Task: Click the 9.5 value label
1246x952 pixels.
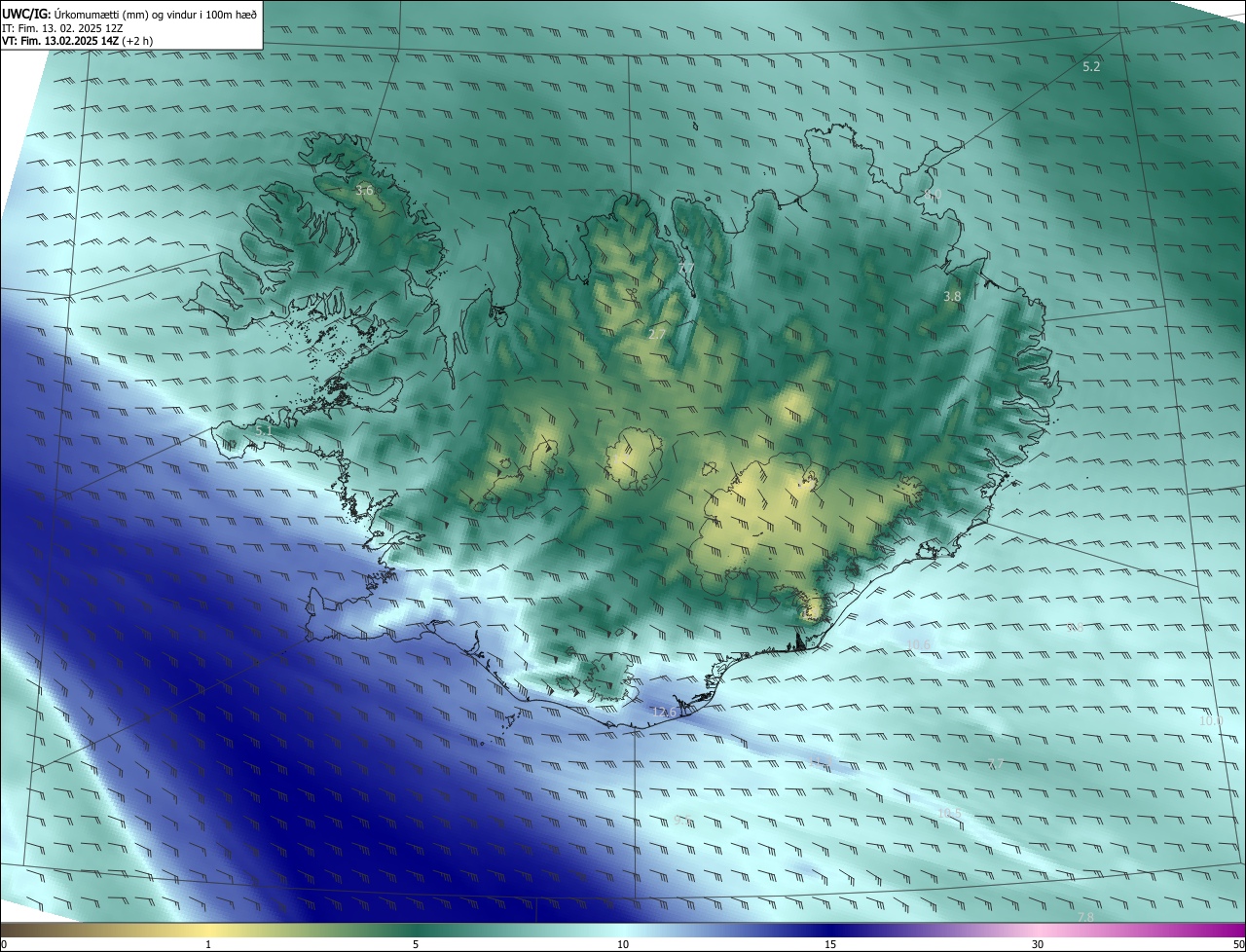Action: click(x=682, y=821)
